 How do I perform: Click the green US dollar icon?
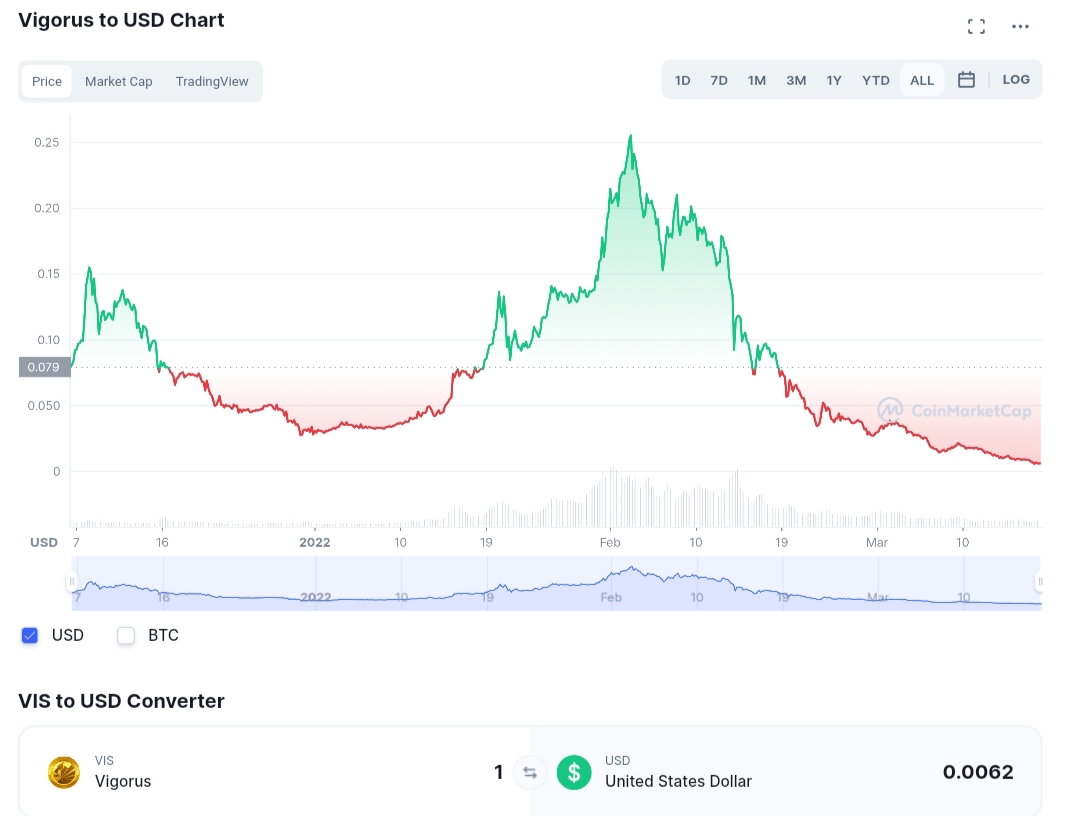[x=574, y=772]
